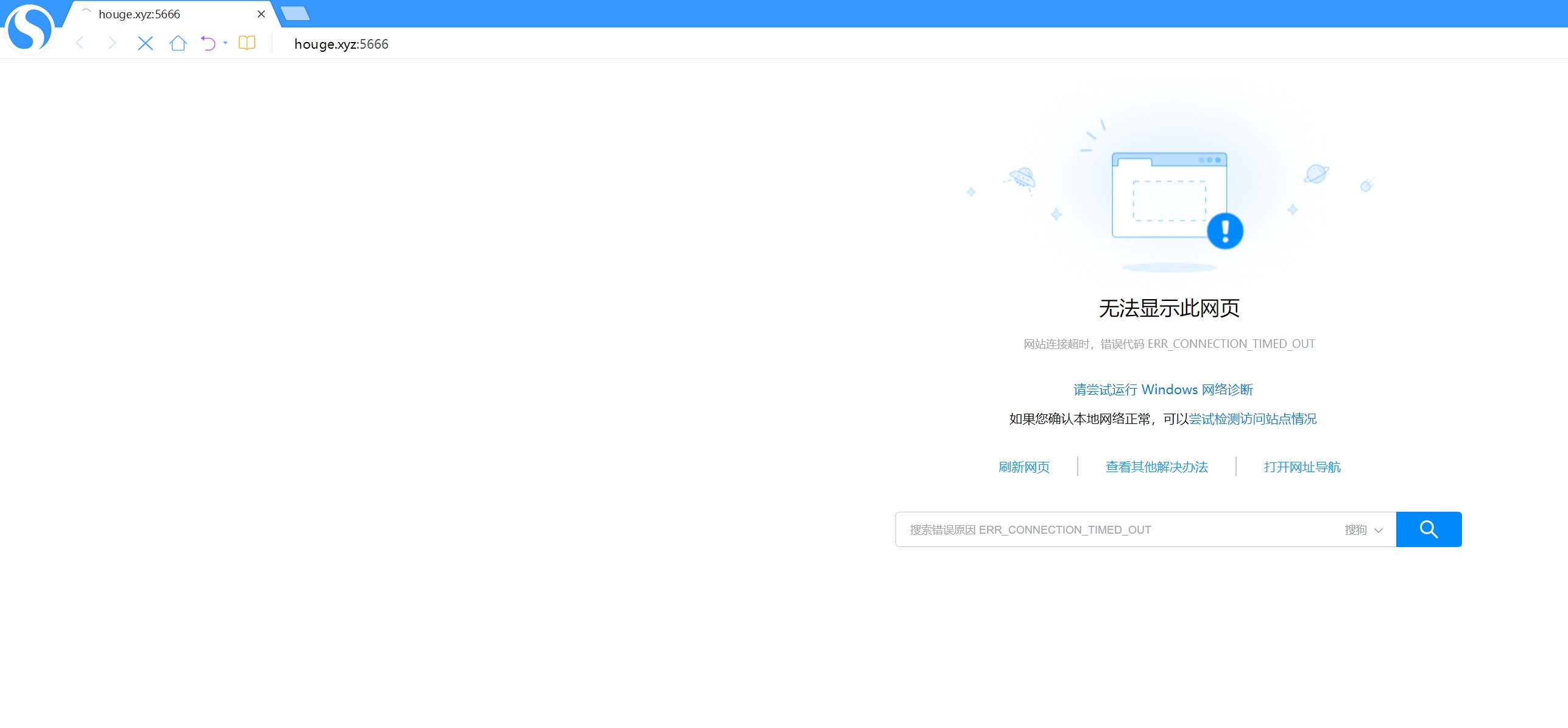Screen dimensions: 1568x728
Task: Run Windows 网络诊断 link
Action: pos(1163,389)
